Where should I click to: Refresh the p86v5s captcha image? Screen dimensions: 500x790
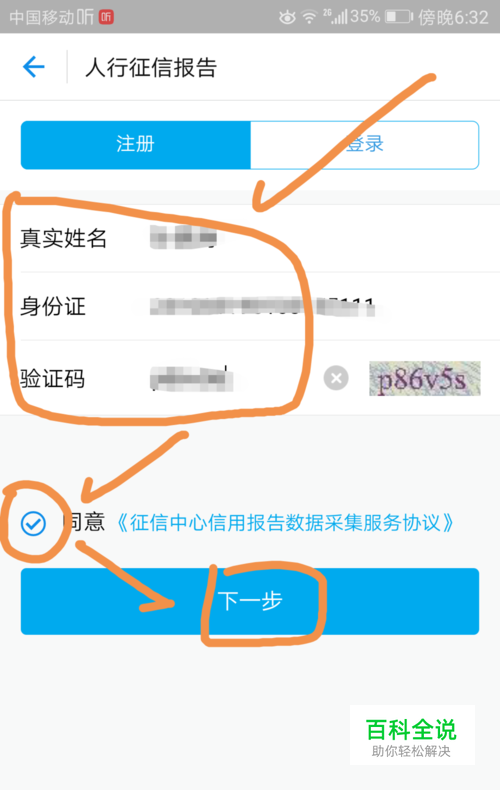tap(424, 378)
